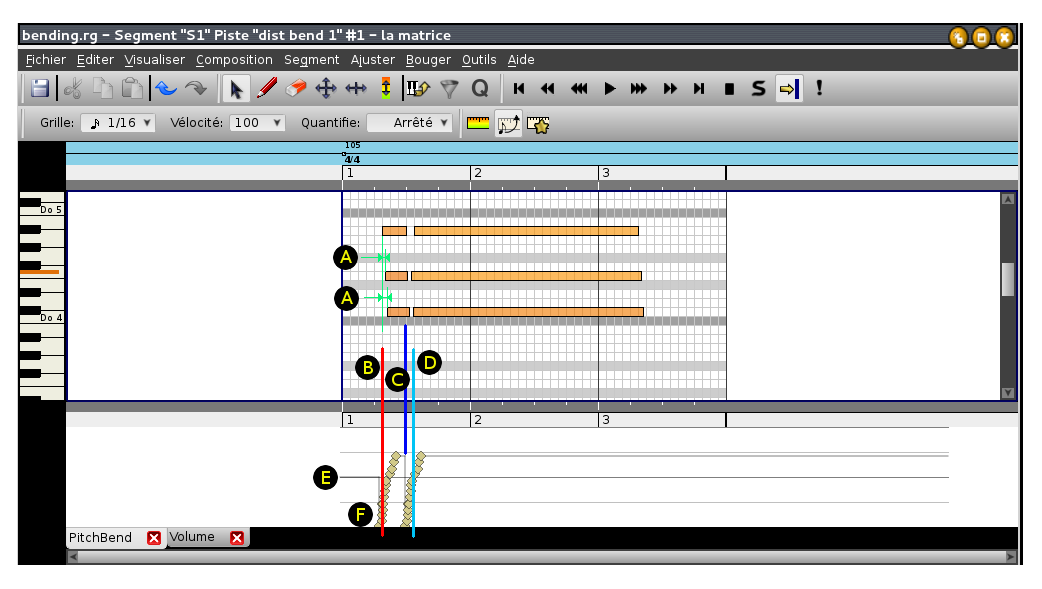Toggle the pitch bend ruler icon

(509, 124)
